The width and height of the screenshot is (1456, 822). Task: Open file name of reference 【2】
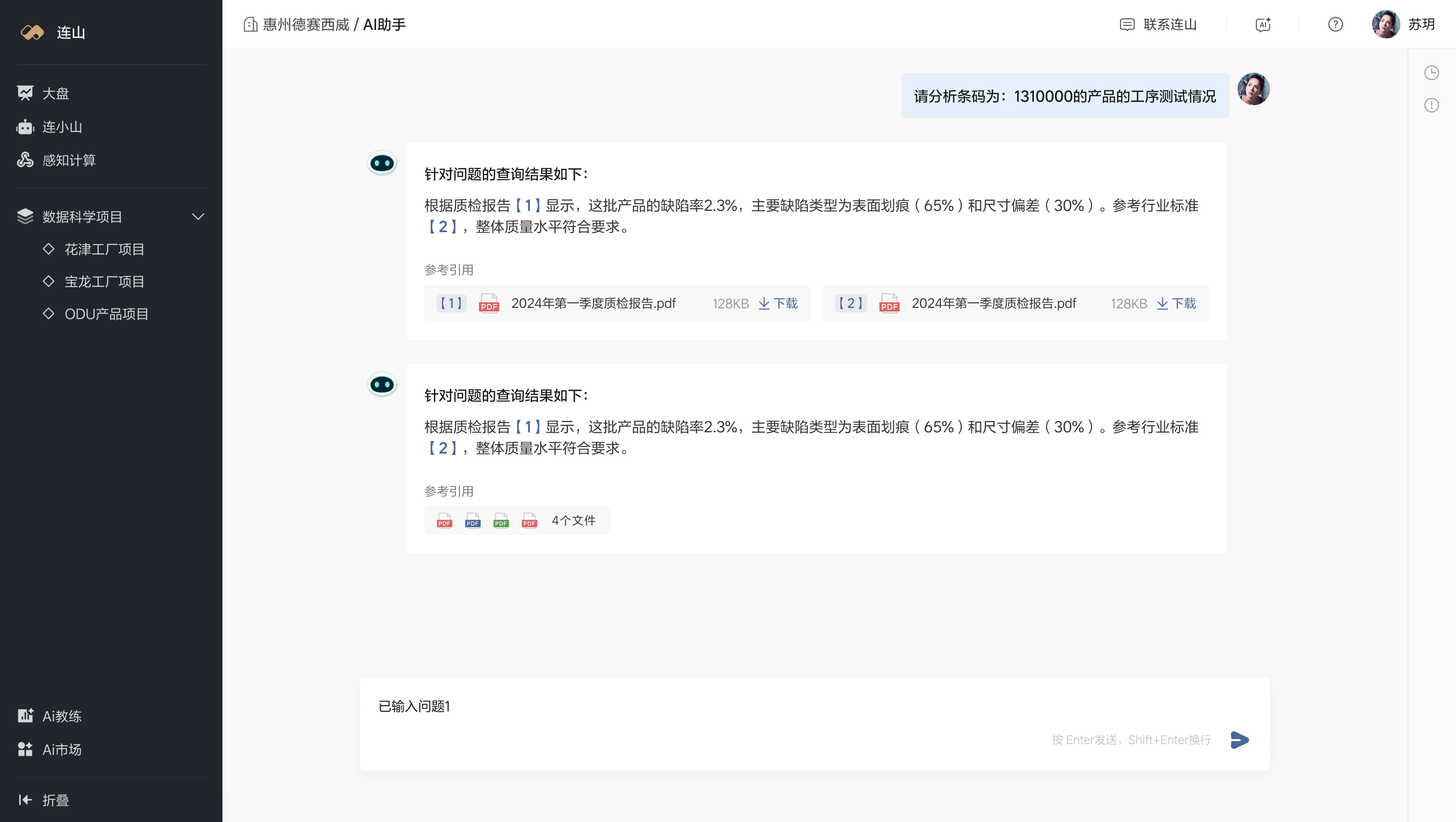993,304
